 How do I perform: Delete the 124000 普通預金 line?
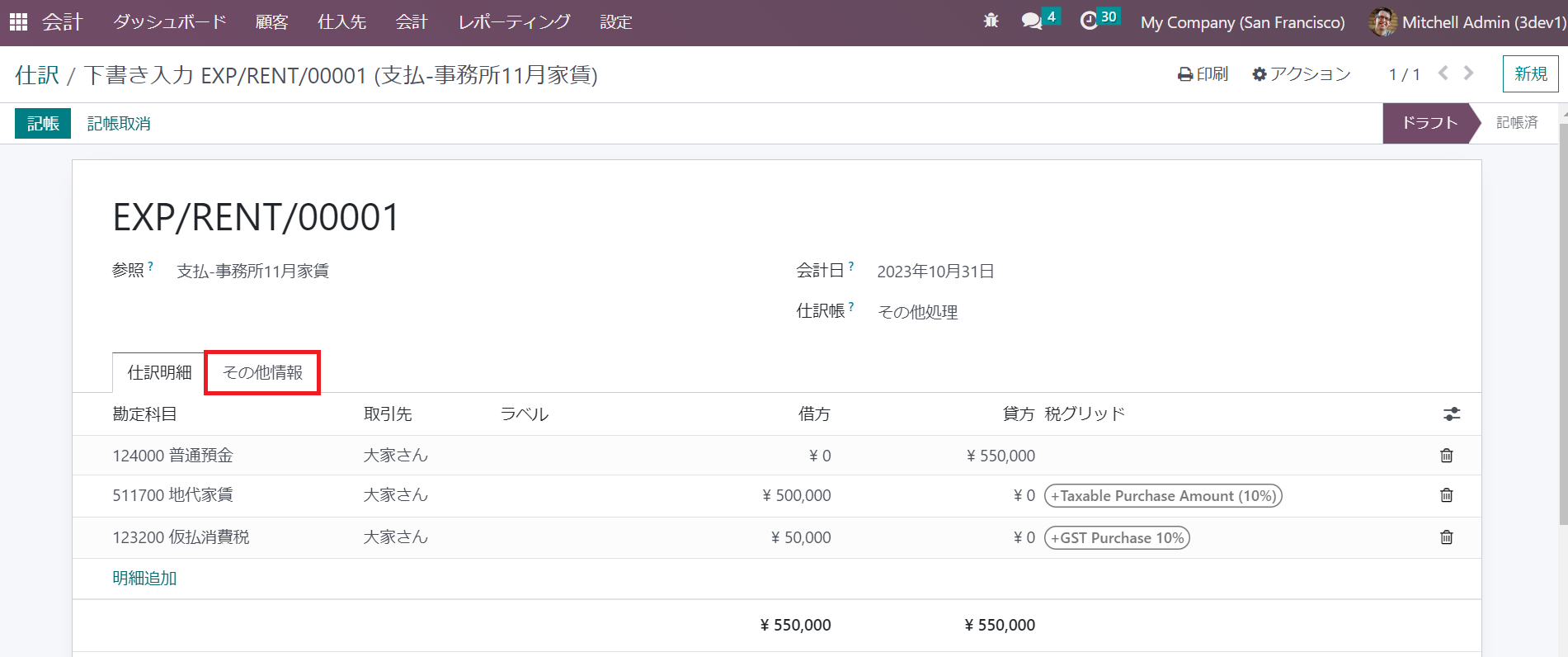click(x=1446, y=456)
